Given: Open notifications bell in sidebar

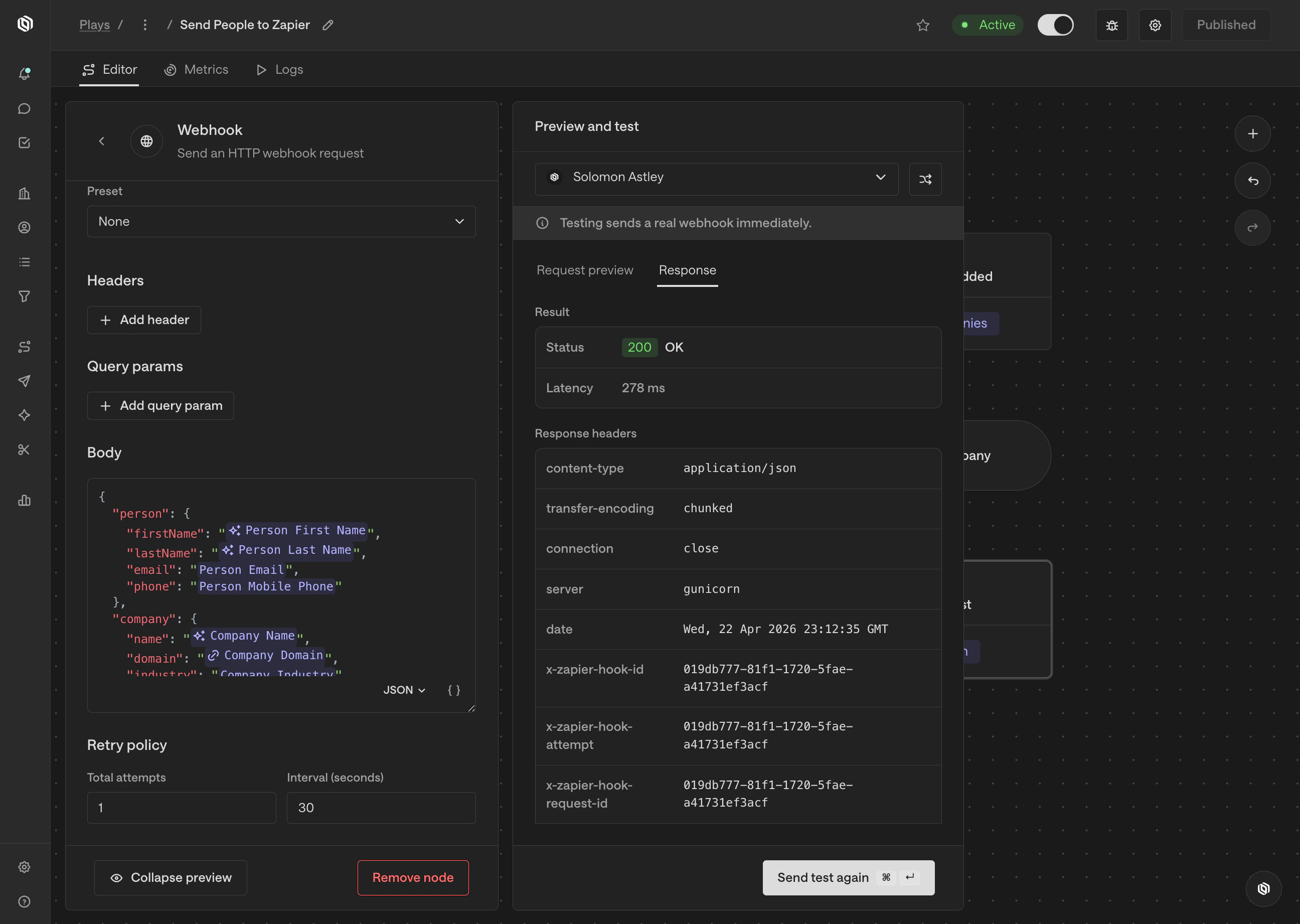Looking at the screenshot, I should [x=25, y=74].
